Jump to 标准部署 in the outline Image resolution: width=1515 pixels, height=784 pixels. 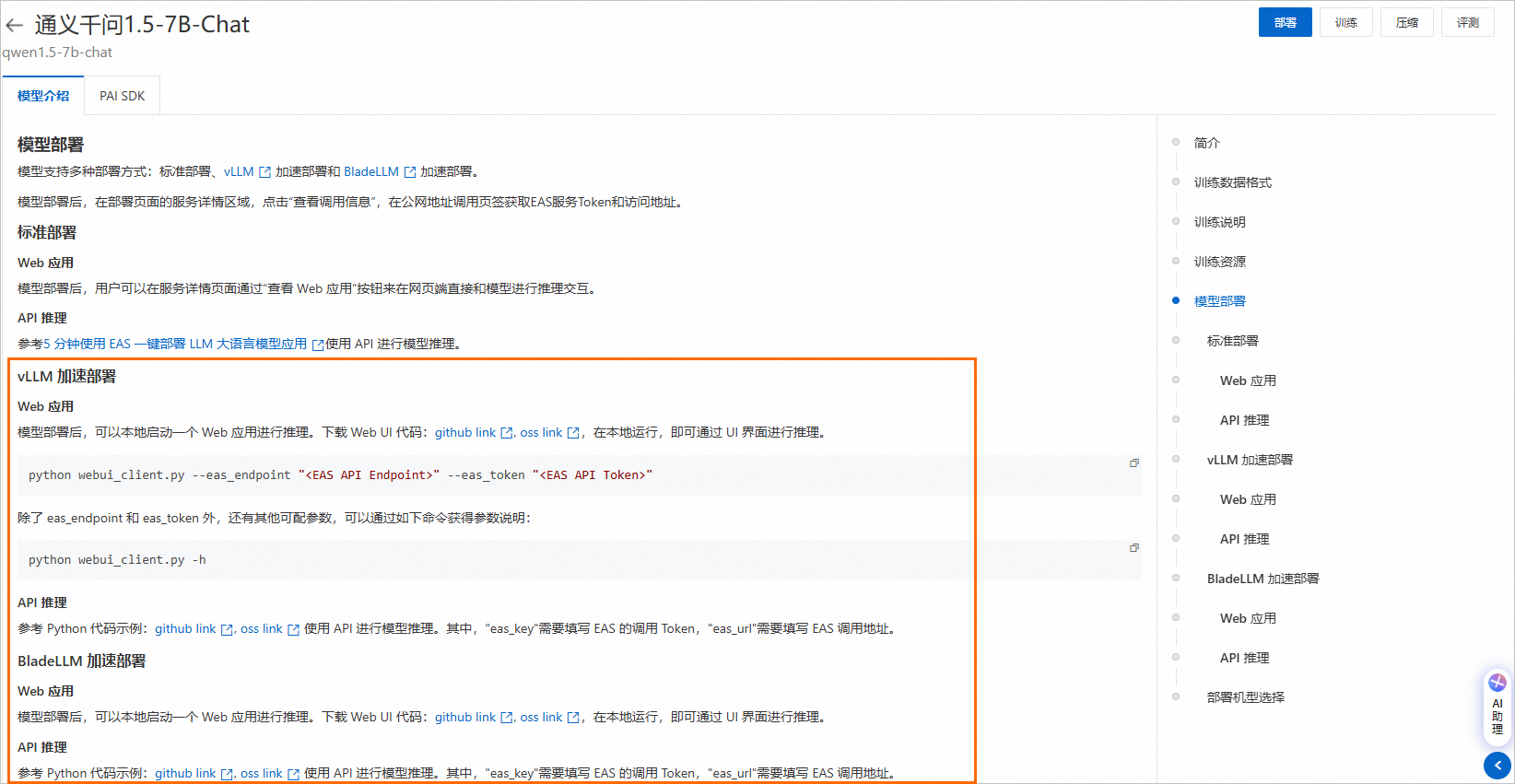pos(1232,341)
